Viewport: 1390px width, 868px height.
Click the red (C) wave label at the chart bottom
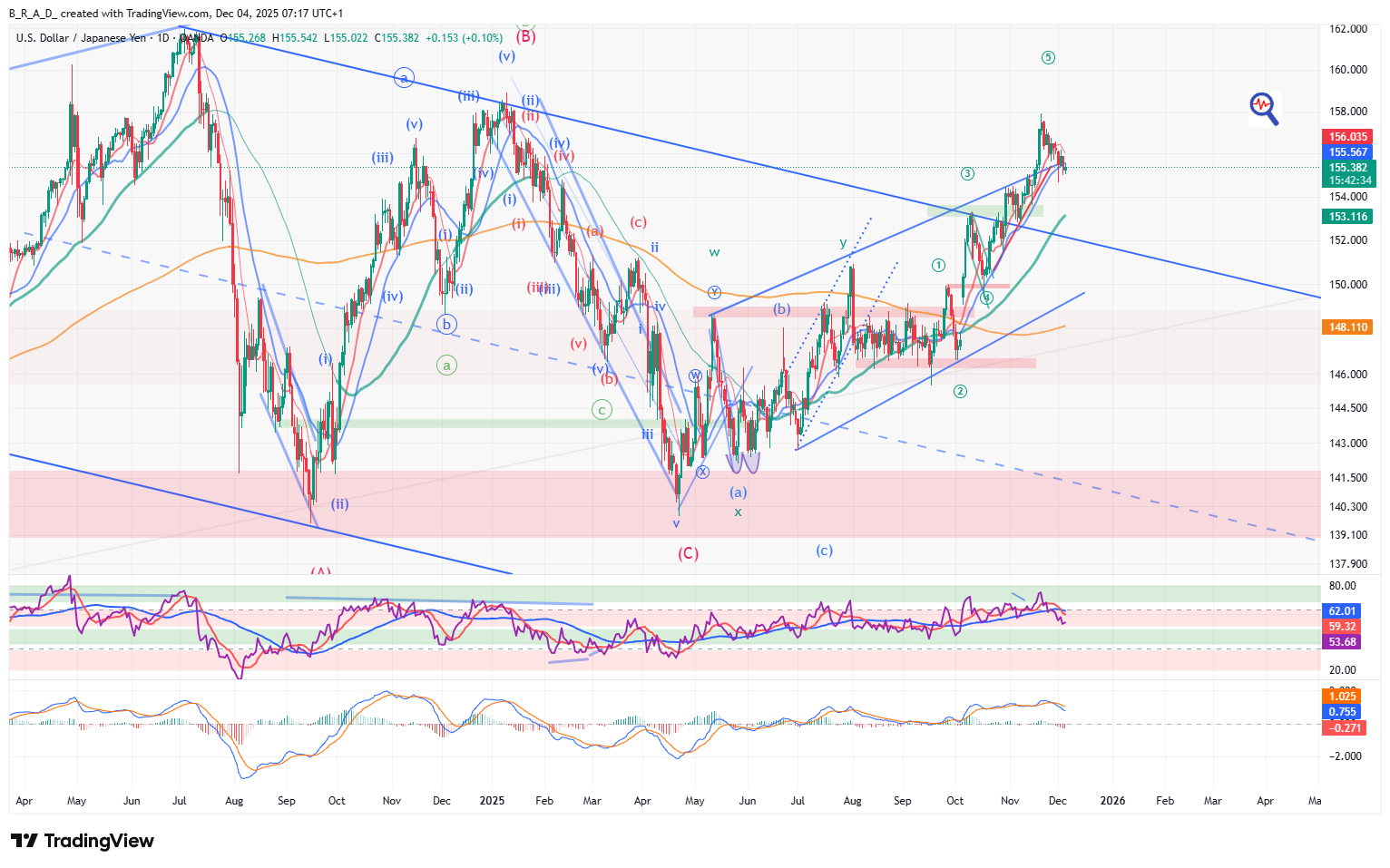[x=689, y=553]
